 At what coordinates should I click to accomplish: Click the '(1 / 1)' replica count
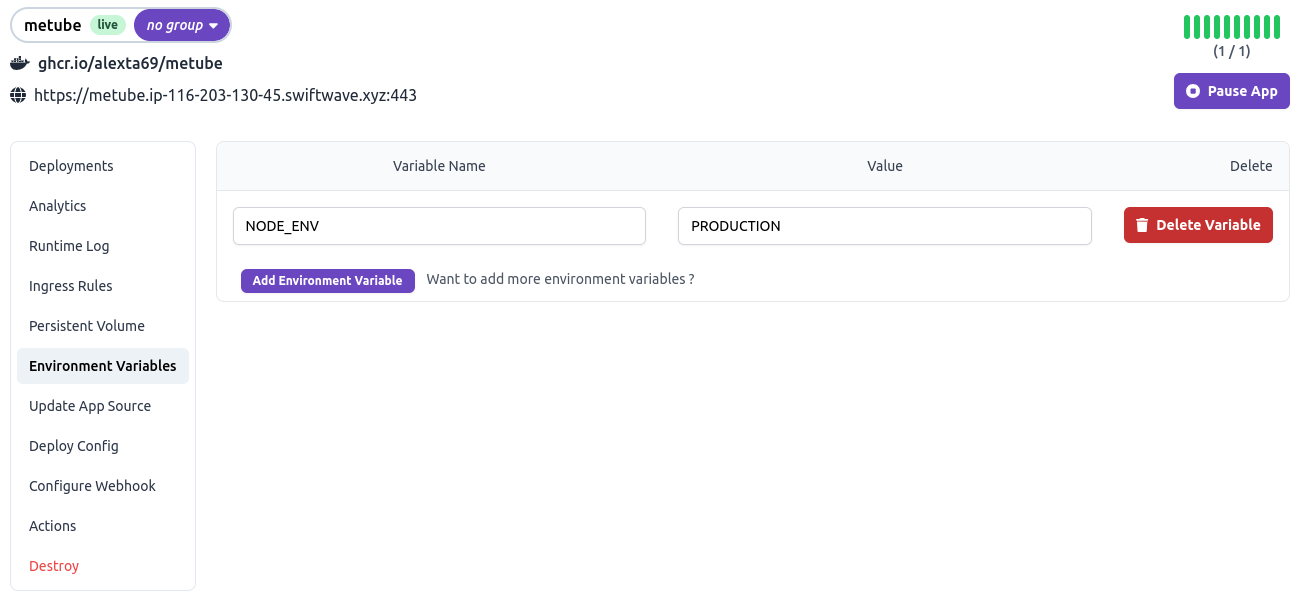tap(1232, 52)
